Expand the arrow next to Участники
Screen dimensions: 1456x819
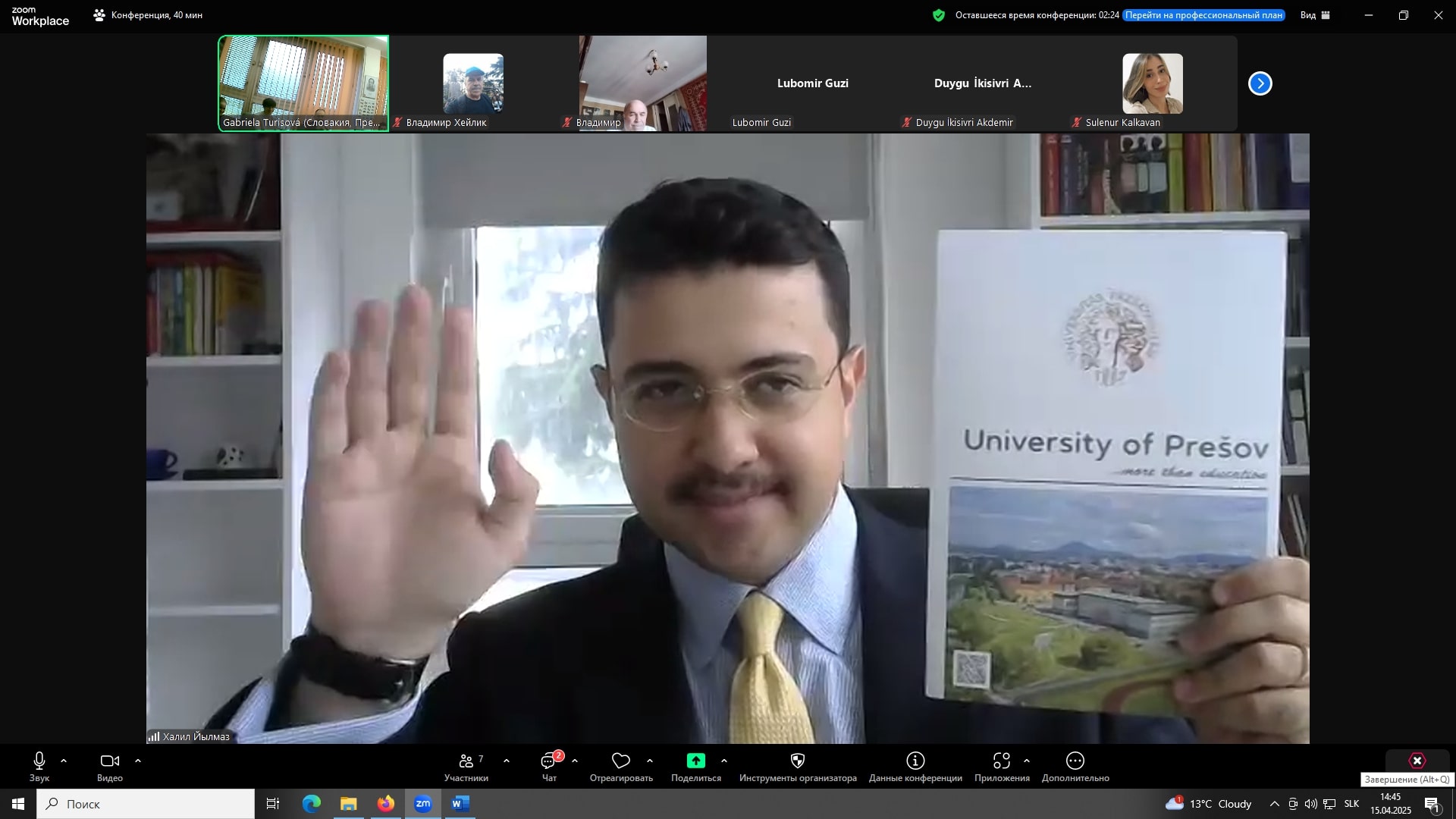507,761
